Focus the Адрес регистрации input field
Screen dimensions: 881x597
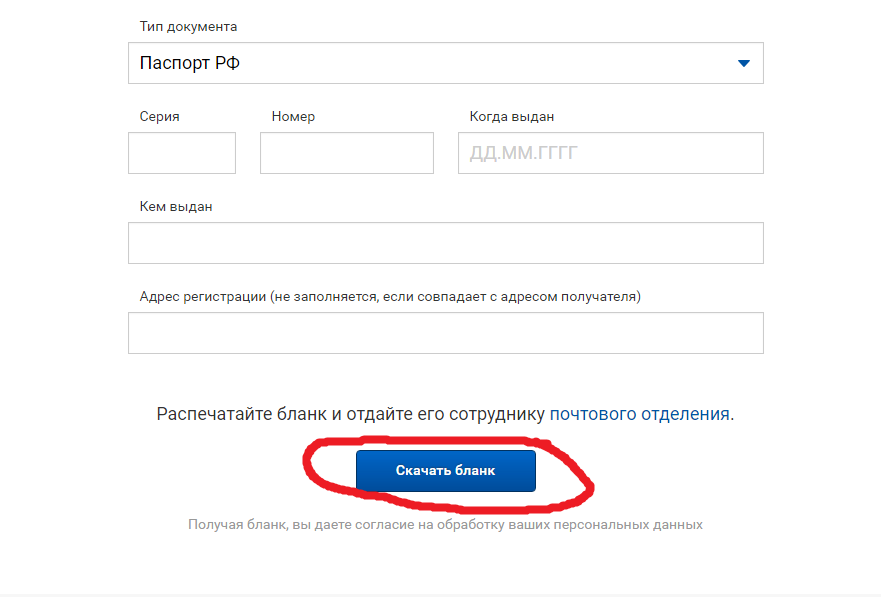click(x=445, y=333)
